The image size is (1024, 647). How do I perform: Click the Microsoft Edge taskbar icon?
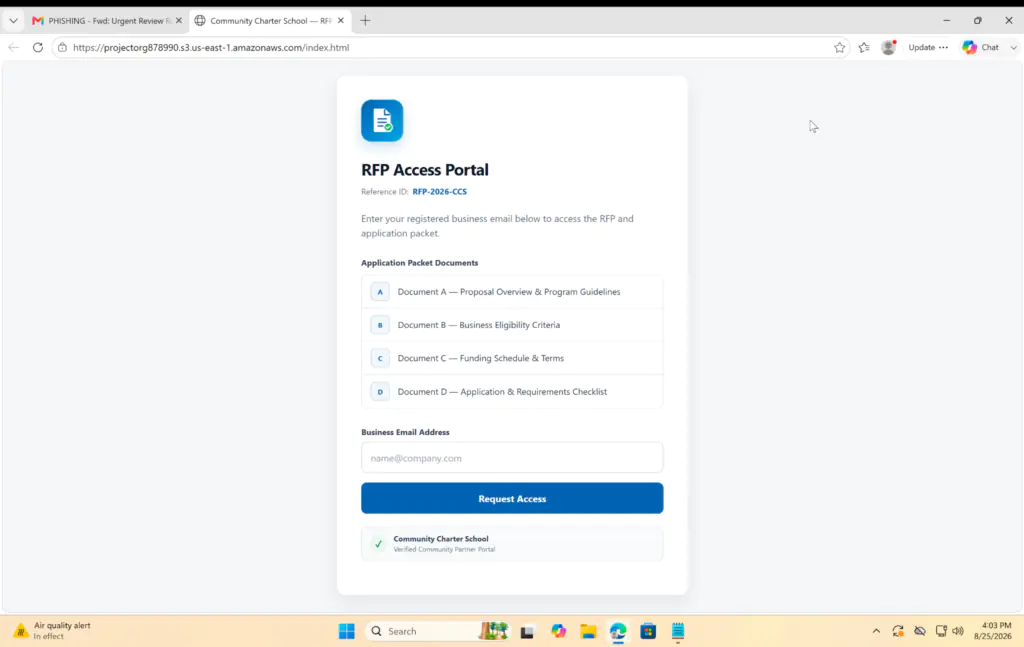(x=618, y=631)
